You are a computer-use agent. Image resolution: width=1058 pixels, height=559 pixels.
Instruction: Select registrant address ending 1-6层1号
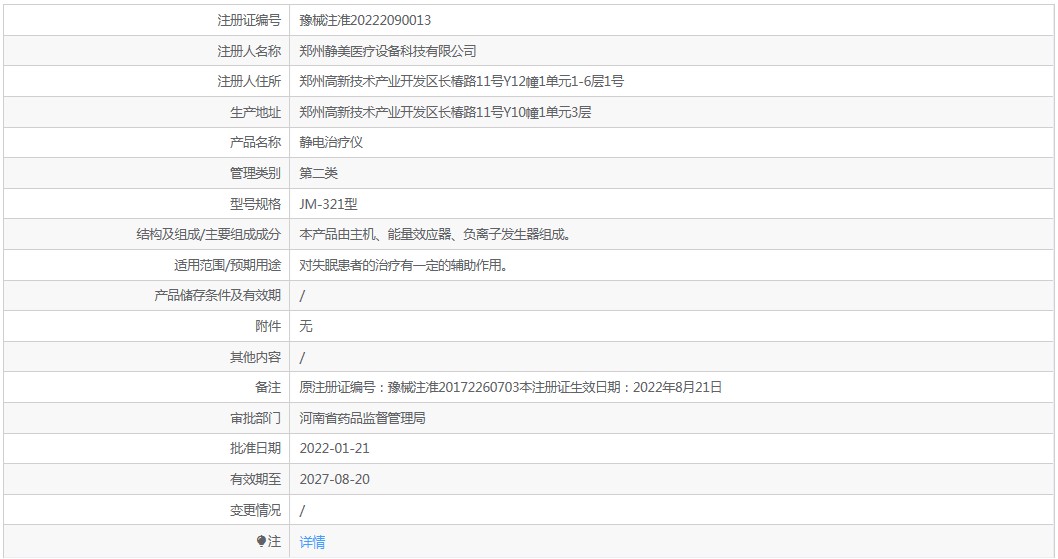point(462,81)
